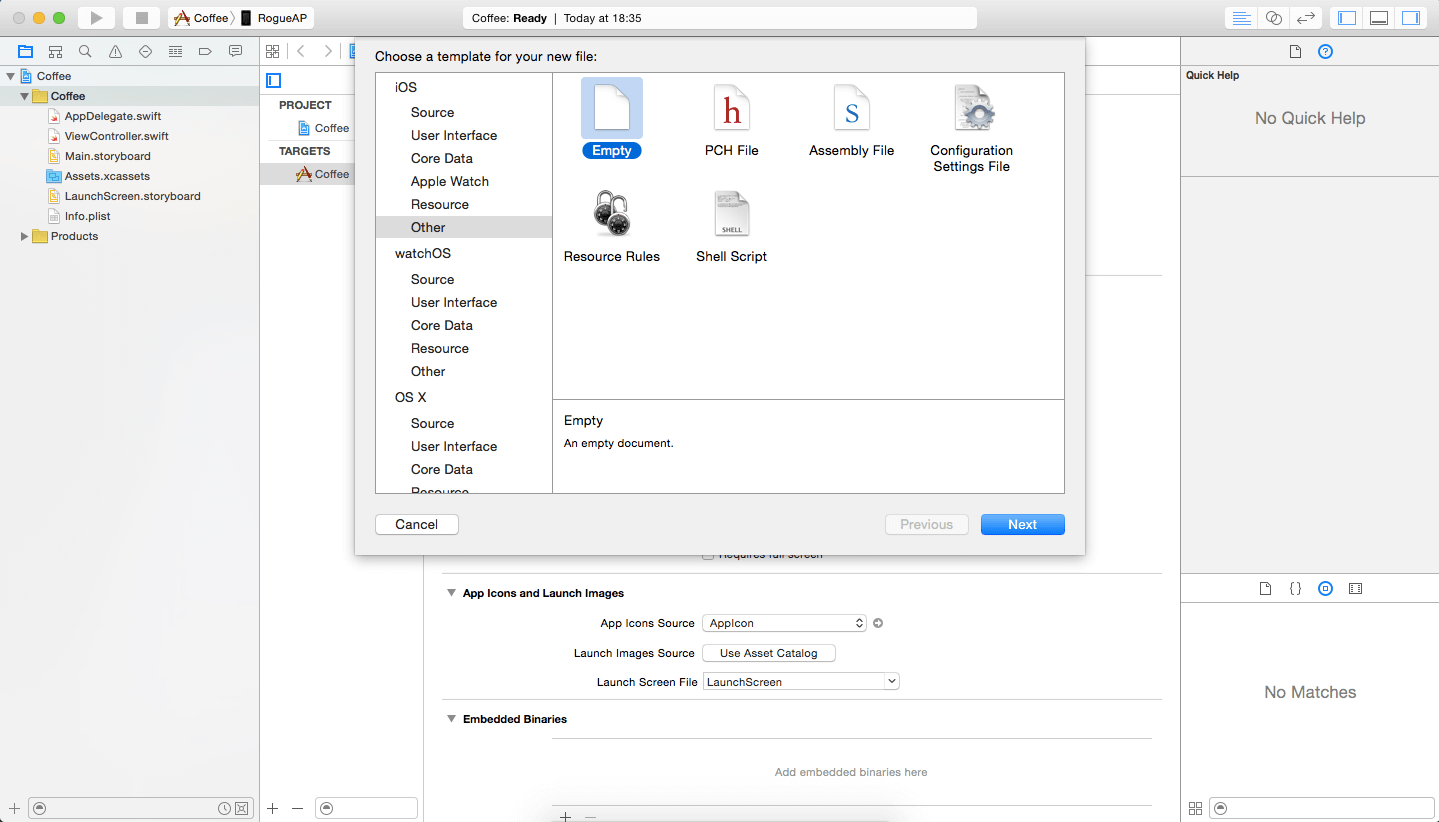Open Info.plist in navigator
The width and height of the screenshot is (1439, 822).
click(x=87, y=216)
